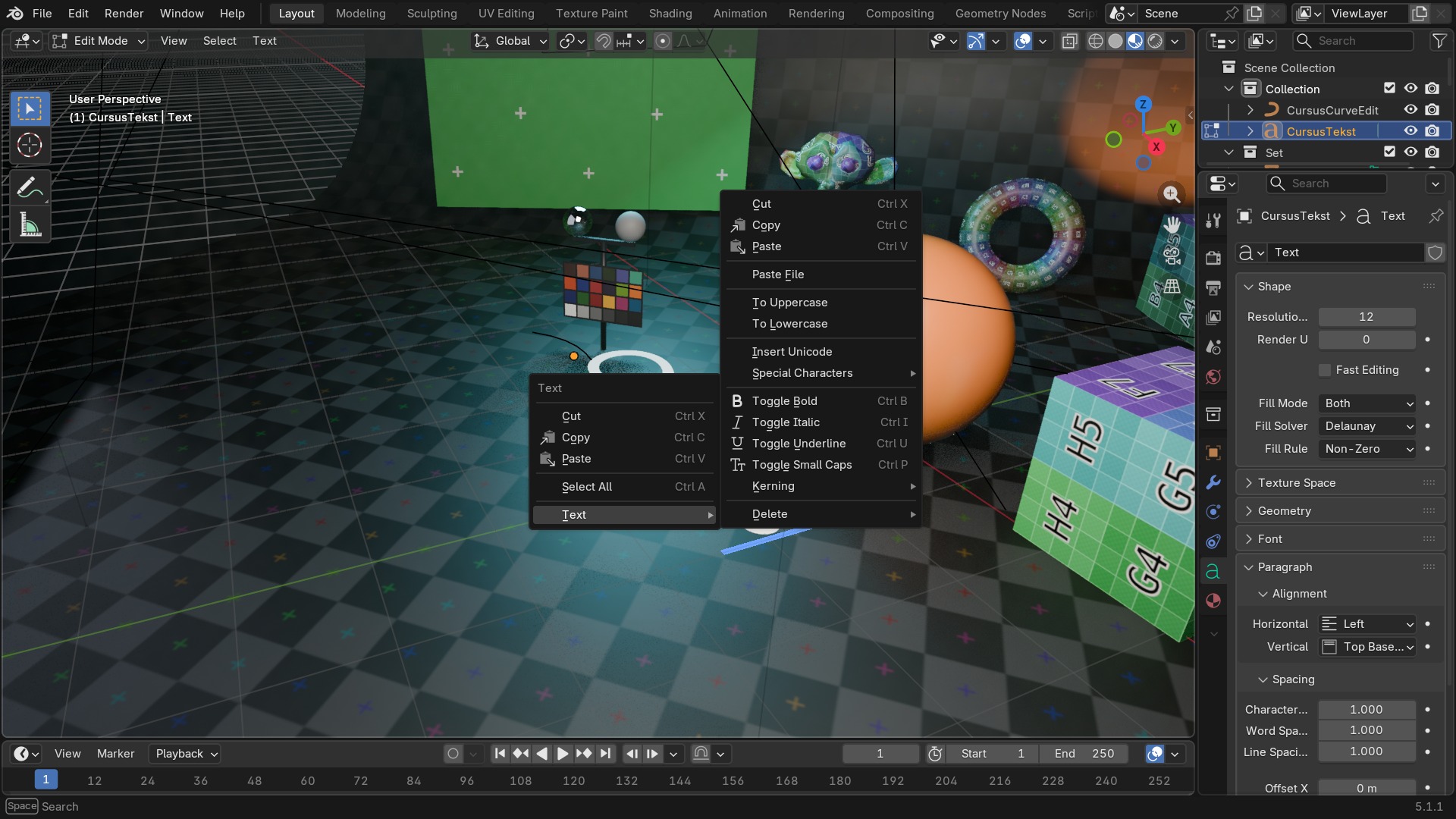Activate the 3D Cursor tool
Viewport: 1456px width, 819px height.
pyautogui.click(x=30, y=145)
